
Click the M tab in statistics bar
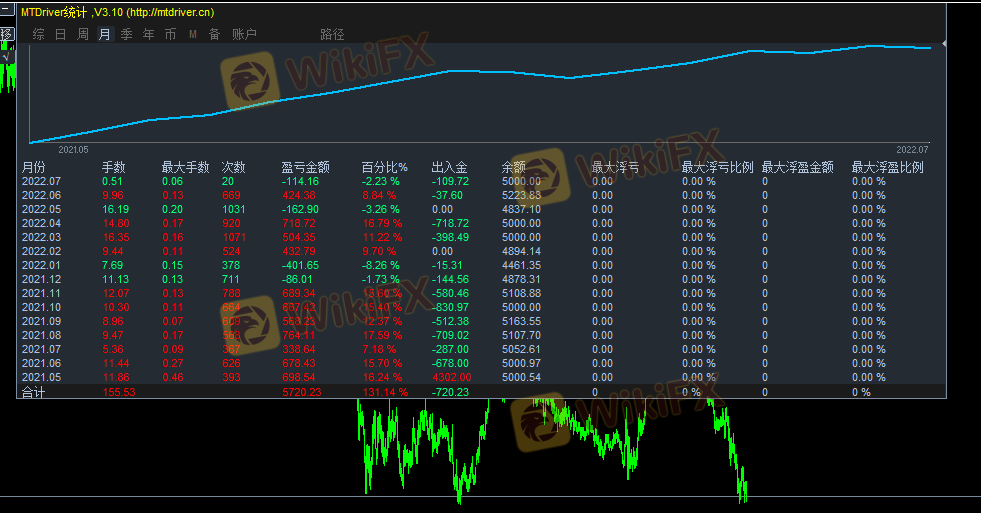pos(192,34)
